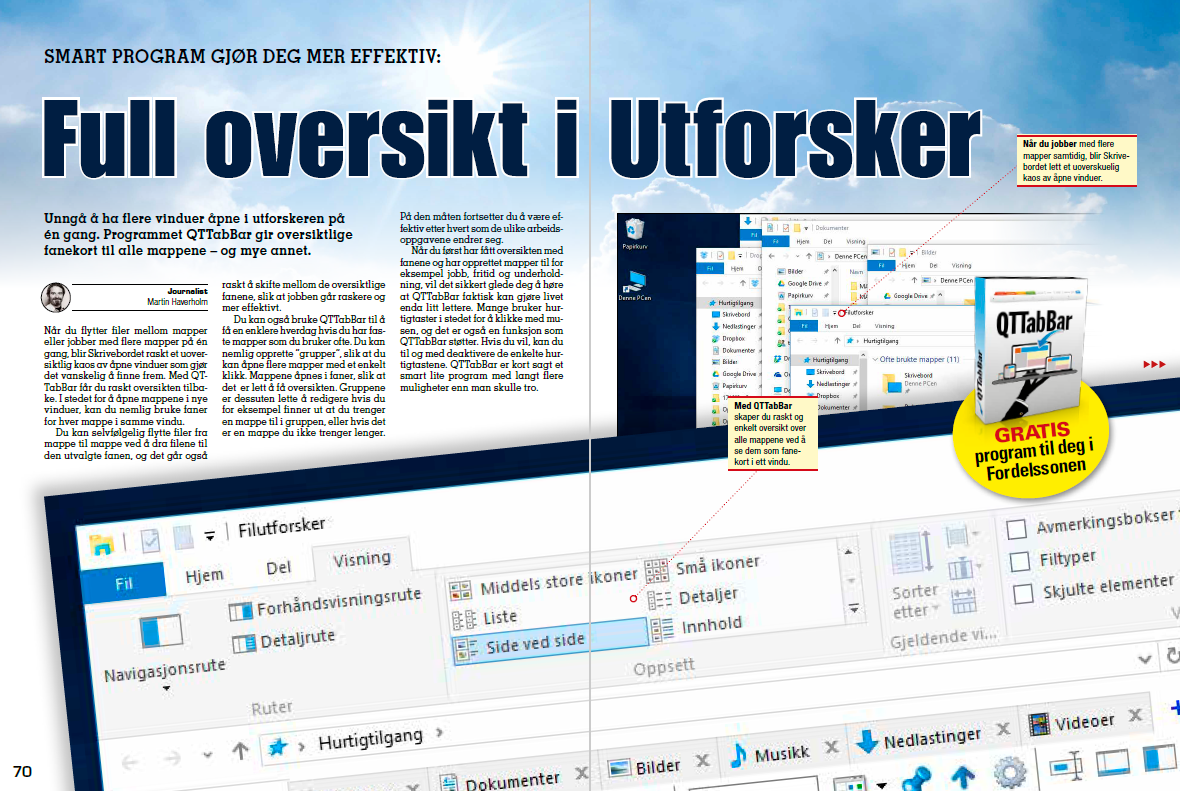Select the Detaljer layout option
1180x791 pixels.
point(692,598)
